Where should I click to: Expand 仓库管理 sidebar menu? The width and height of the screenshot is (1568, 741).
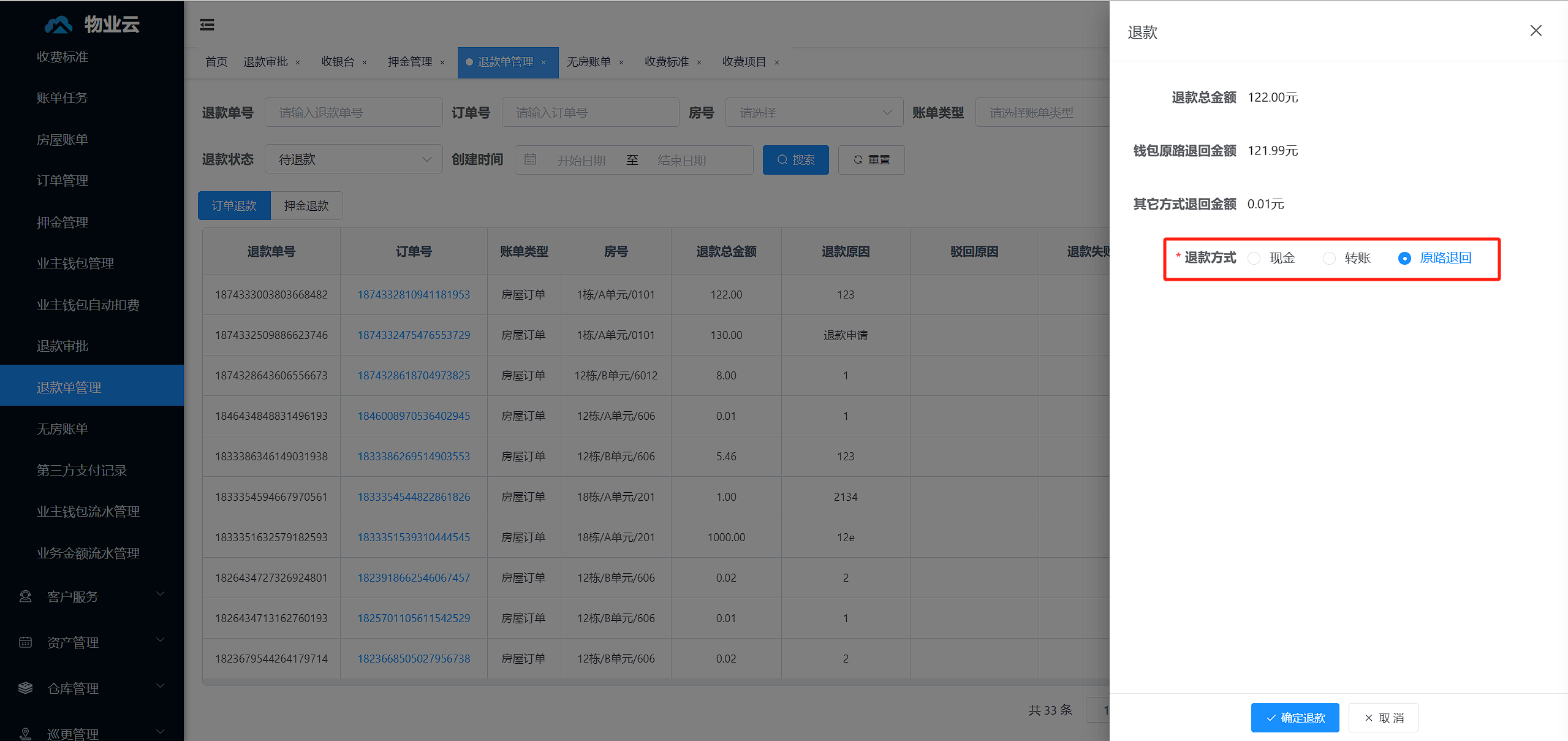tap(92, 688)
